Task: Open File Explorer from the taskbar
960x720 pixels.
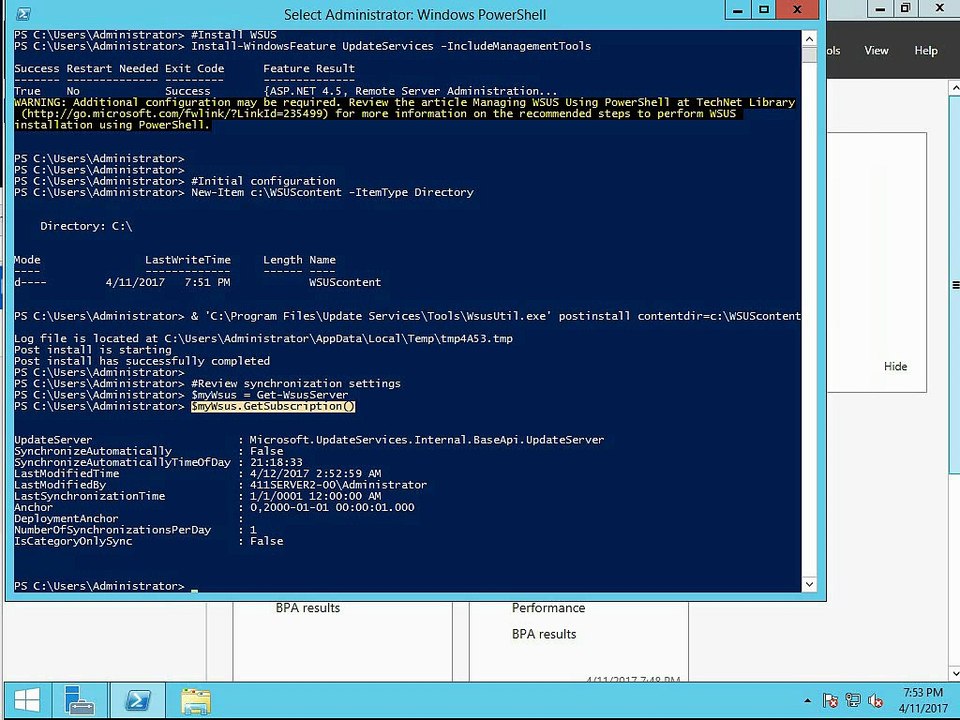Action: pyautogui.click(x=195, y=700)
